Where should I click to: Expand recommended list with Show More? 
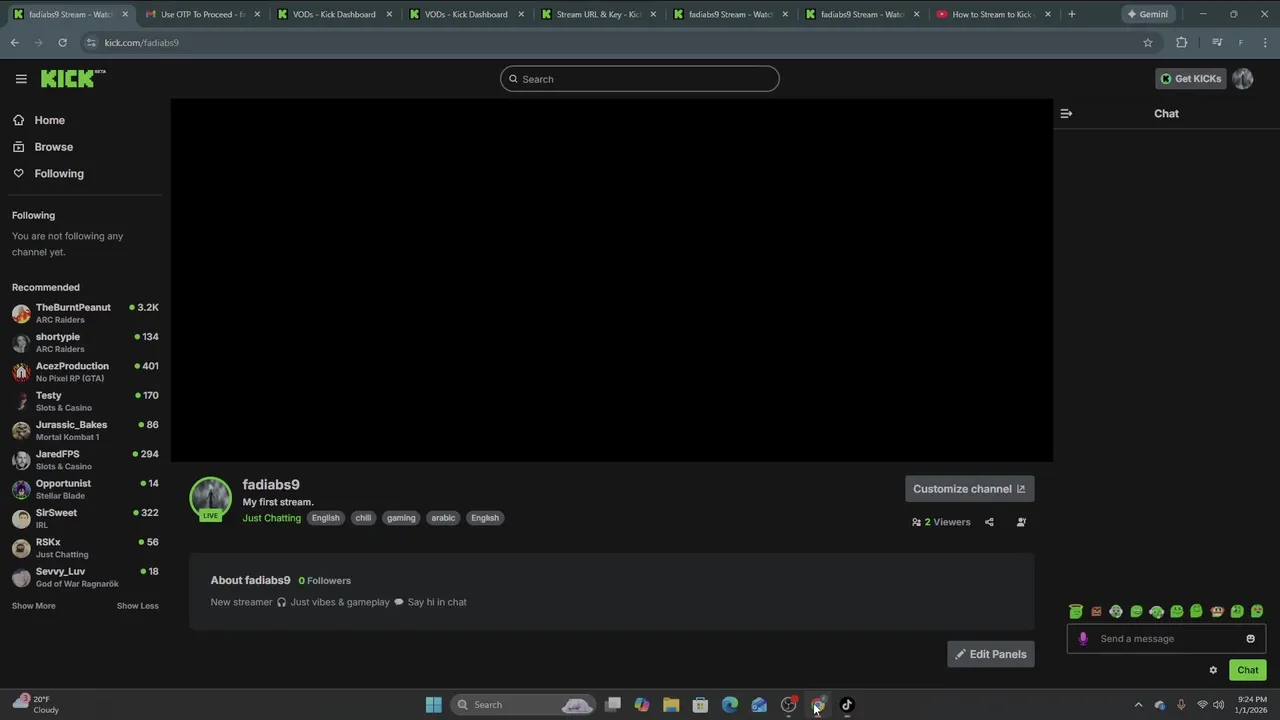(x=34, y=606)
